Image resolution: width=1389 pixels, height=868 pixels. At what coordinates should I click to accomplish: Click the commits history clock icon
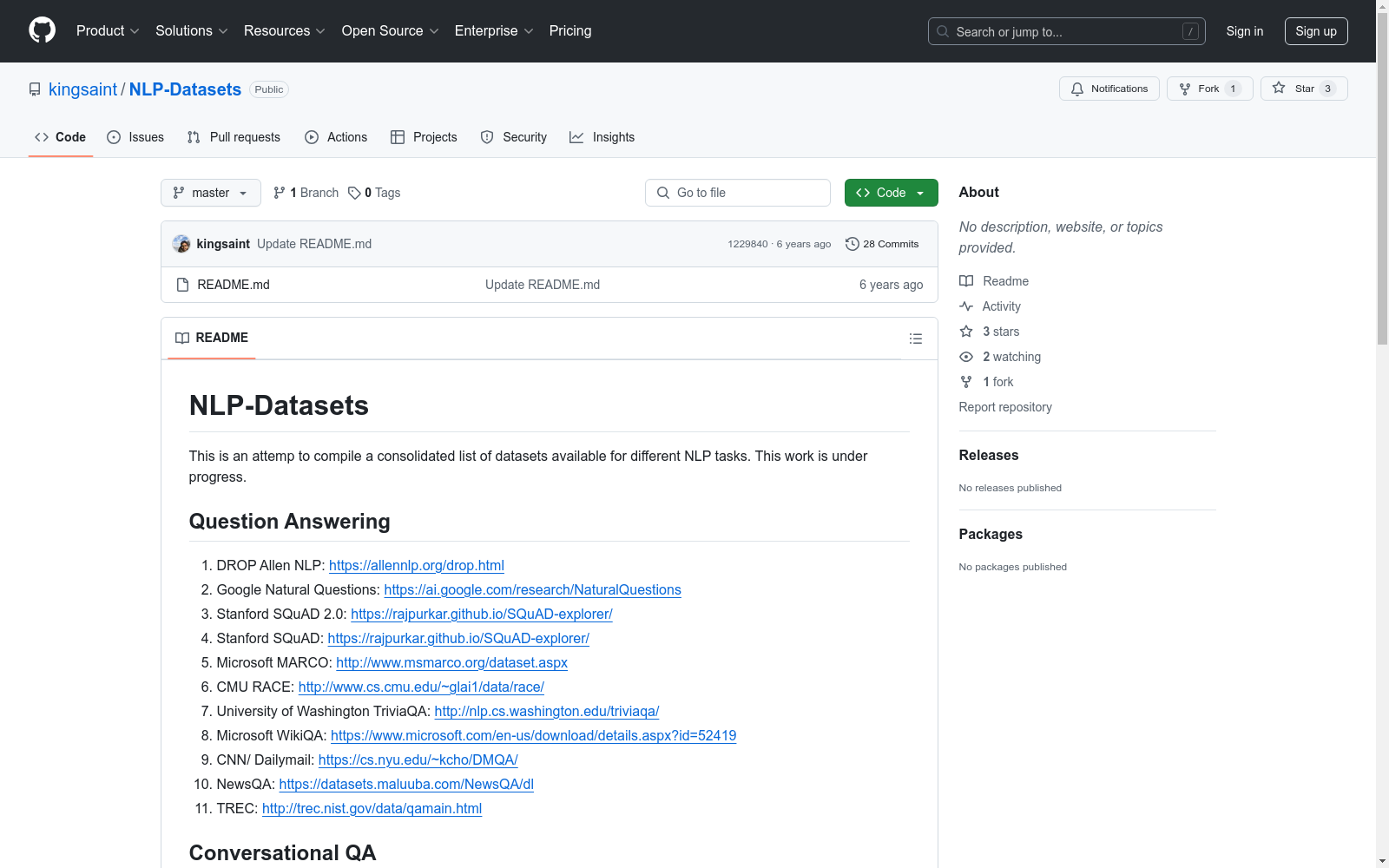coord(852,244)
